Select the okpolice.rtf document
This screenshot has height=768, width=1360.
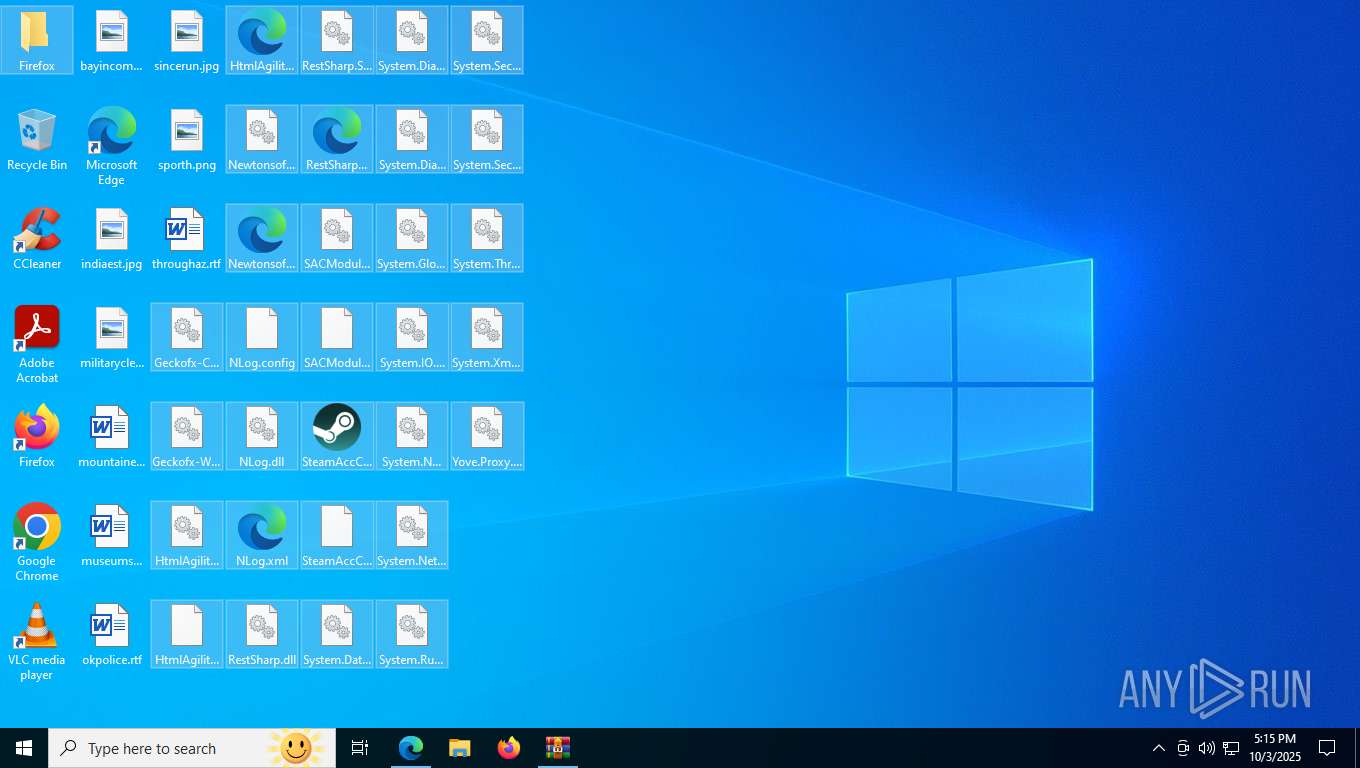pyautogui.click(x=112, y=635)
